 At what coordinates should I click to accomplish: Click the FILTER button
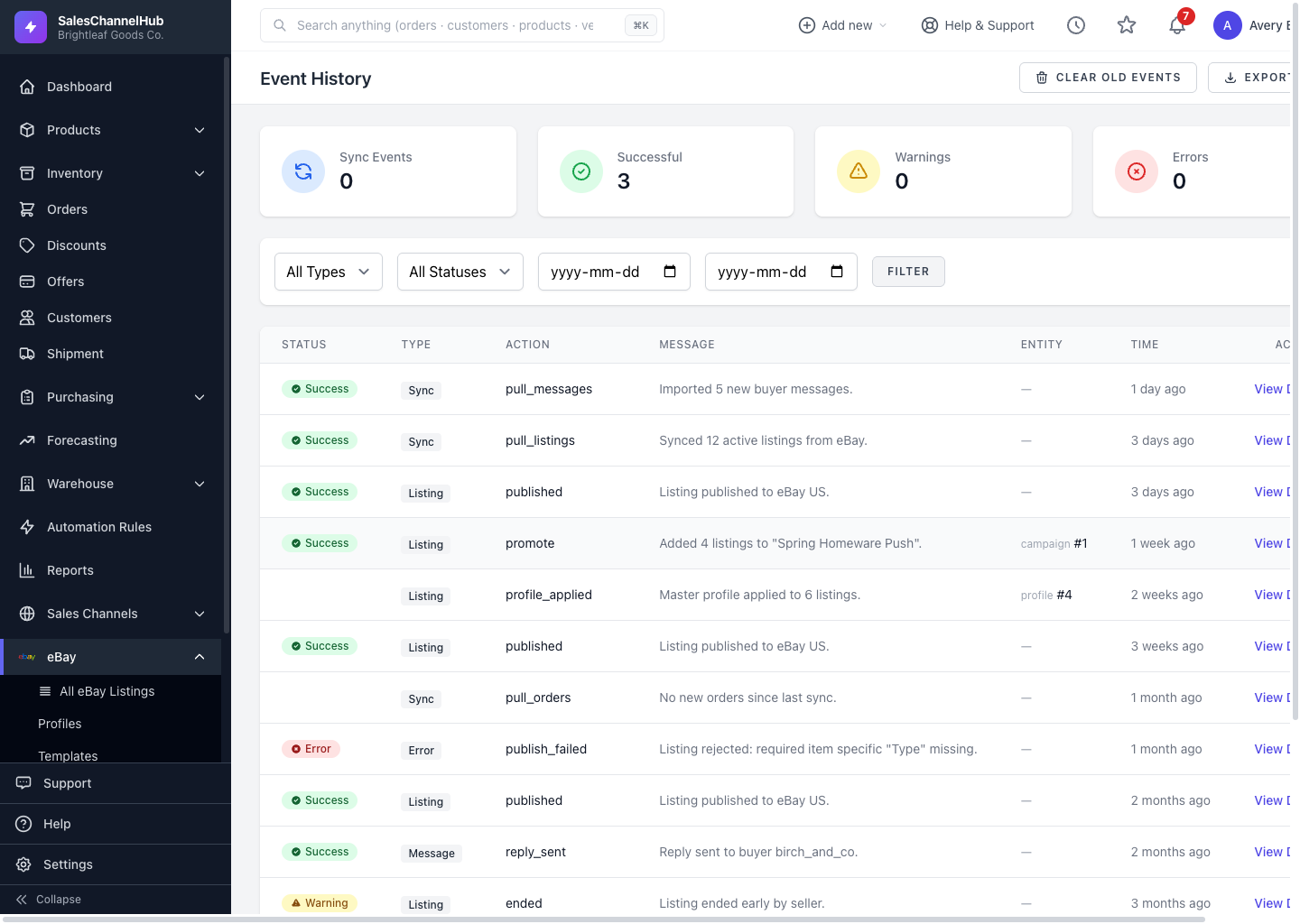(908, 272)
